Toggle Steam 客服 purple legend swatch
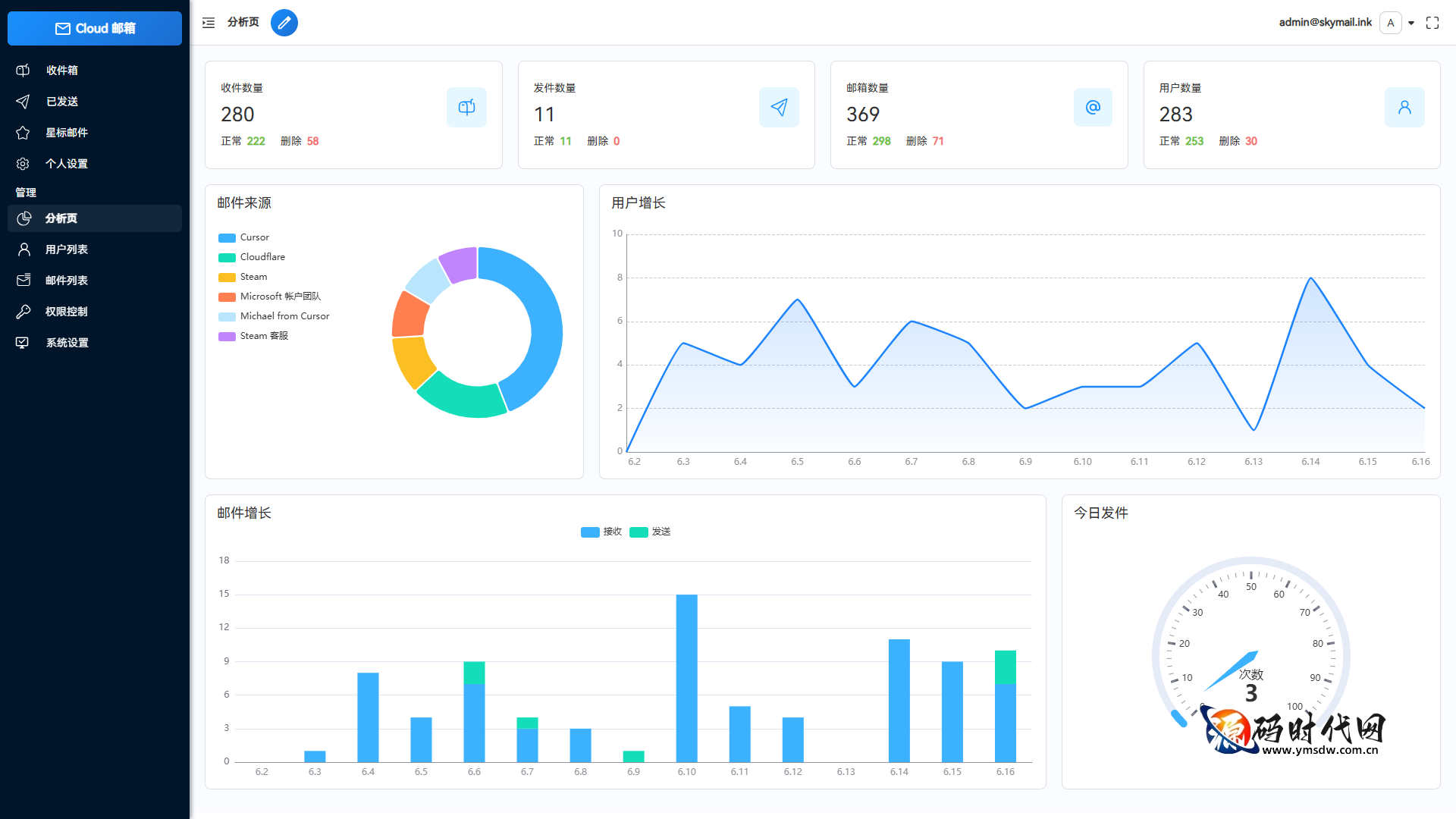Image resolution: width=1456 pixels, height=819 pixels. (227, 336)
